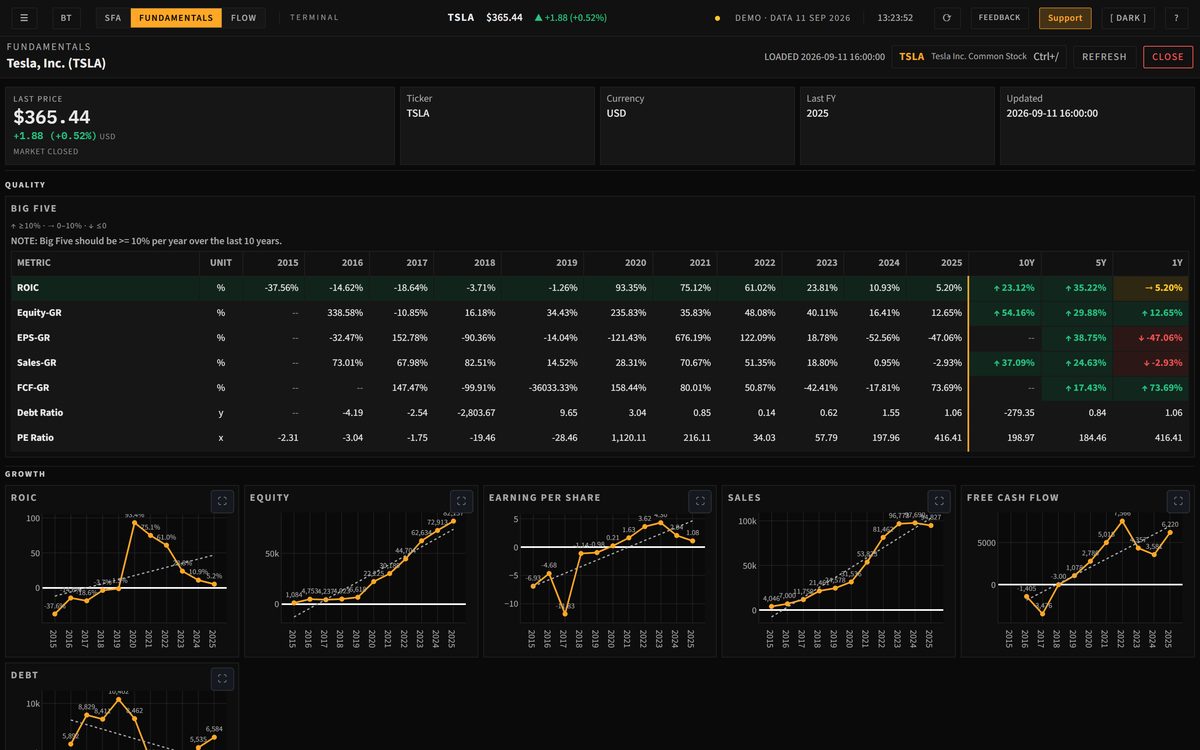
Task: Expand the Sales chart fullscreen
Action: tap(939, 501)
